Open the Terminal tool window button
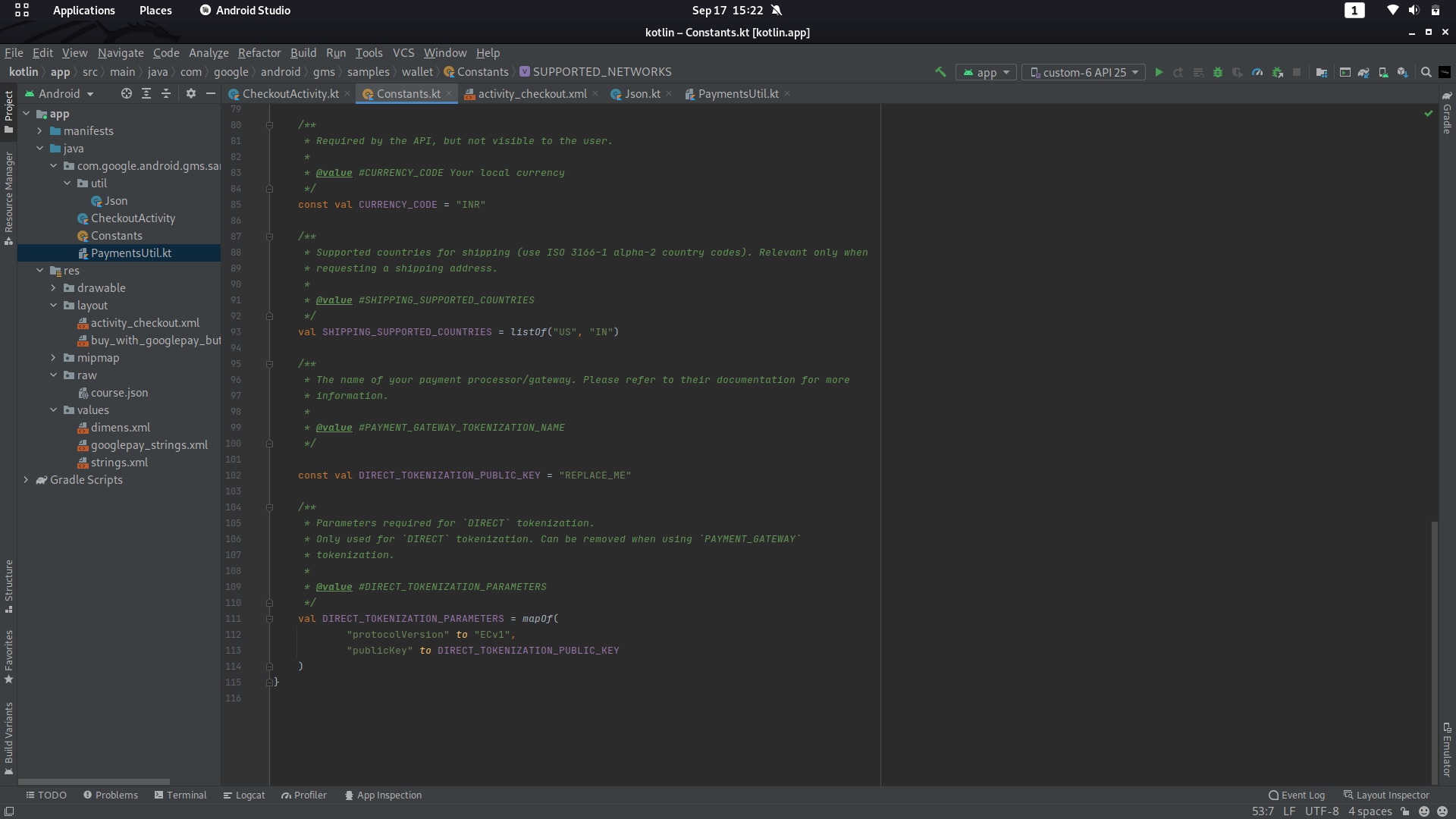The width and height of the screenshot is (1456, 819). point(180,795)
